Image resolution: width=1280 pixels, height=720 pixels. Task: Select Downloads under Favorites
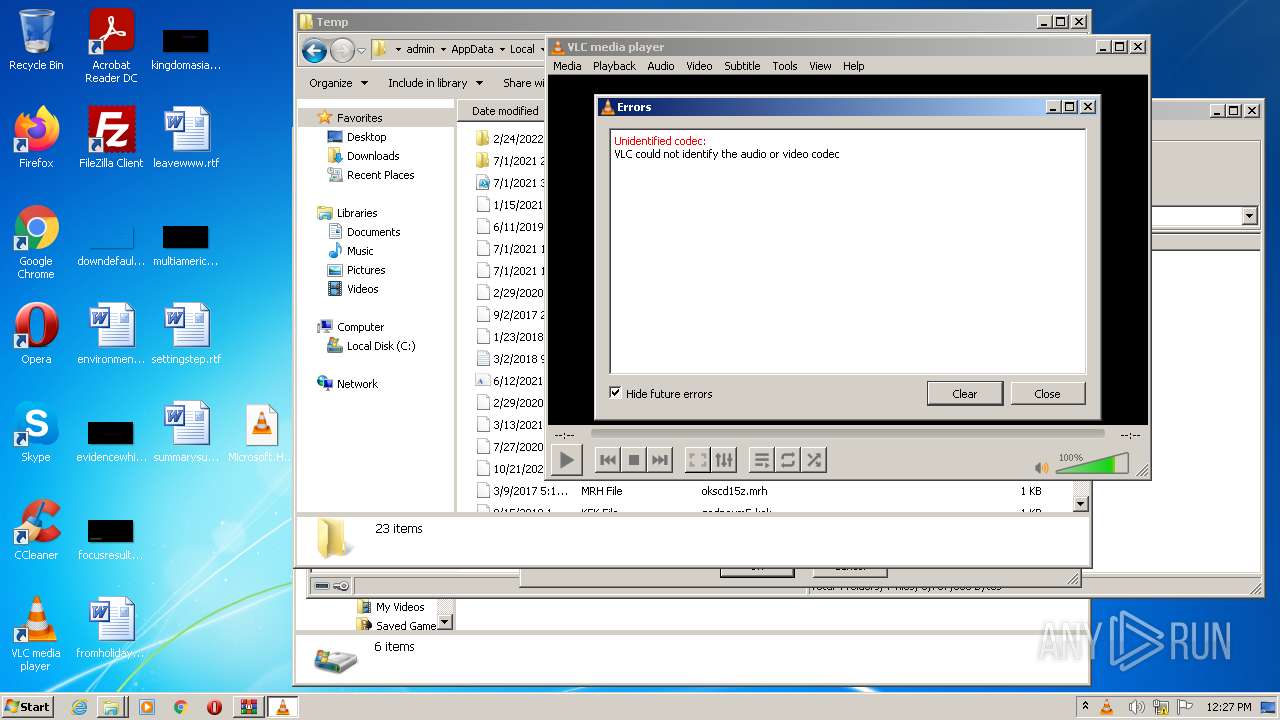373,156
